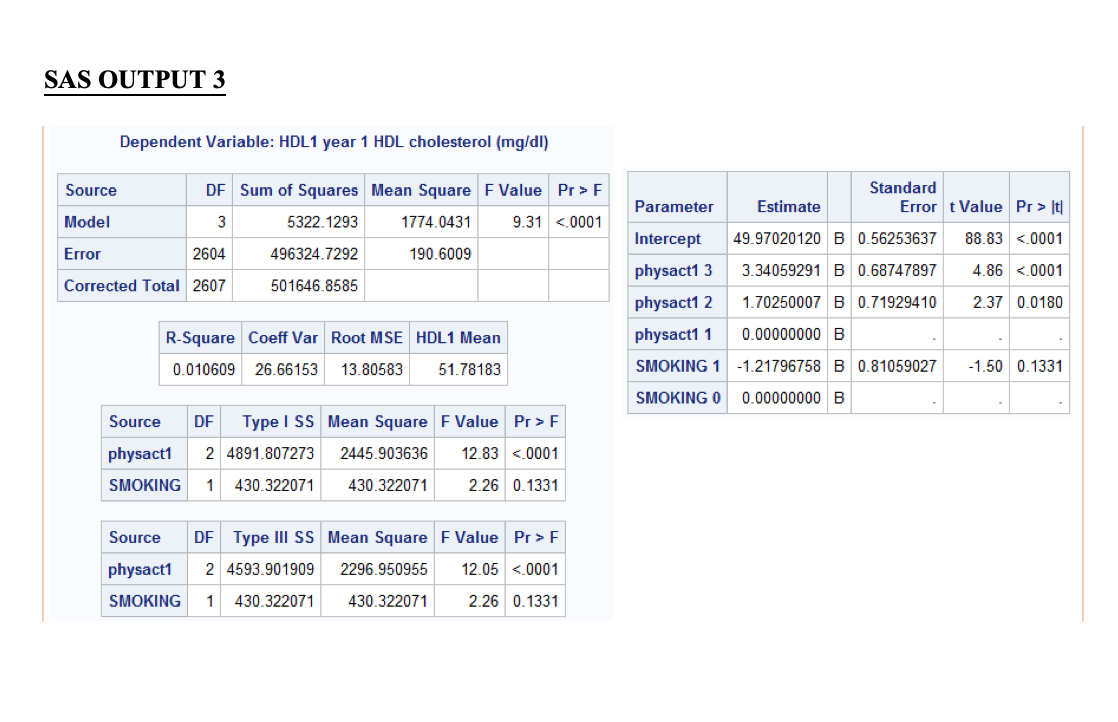Select Type III F value 12.05
This screenshot has height=722, width=1118.
(480, 569)
